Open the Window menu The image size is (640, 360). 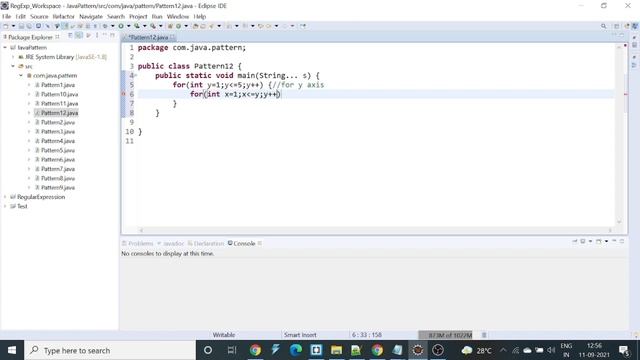click(x=178, y=17)
